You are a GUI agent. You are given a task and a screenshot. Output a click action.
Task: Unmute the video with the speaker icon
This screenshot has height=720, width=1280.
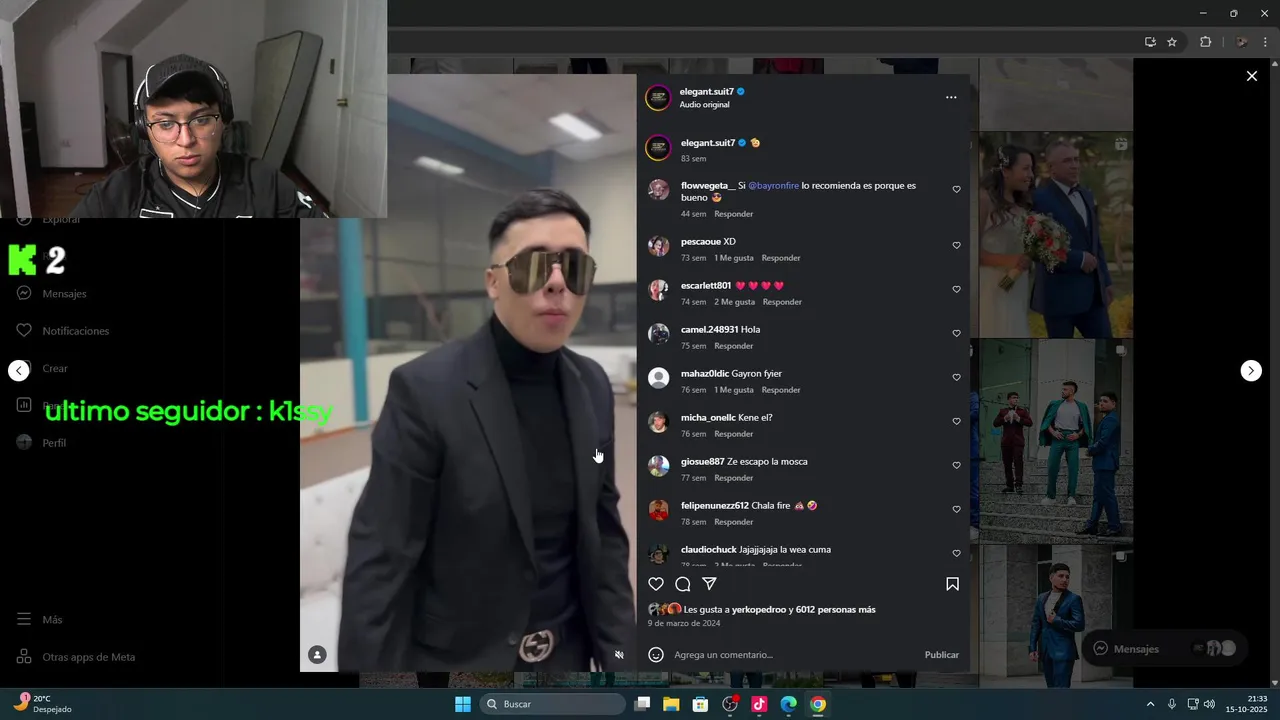pos(619,655)
